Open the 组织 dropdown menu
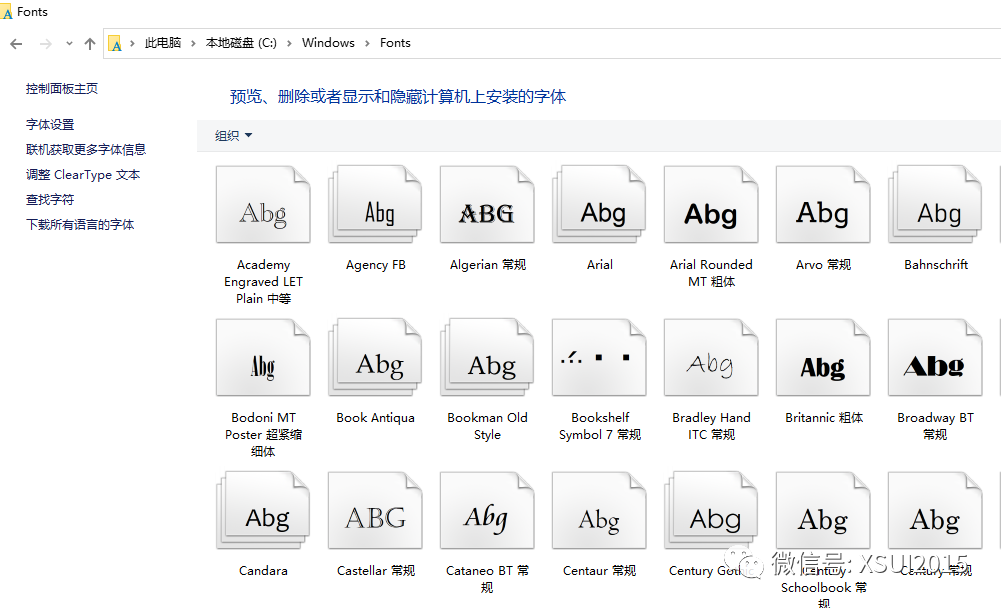 233,135
